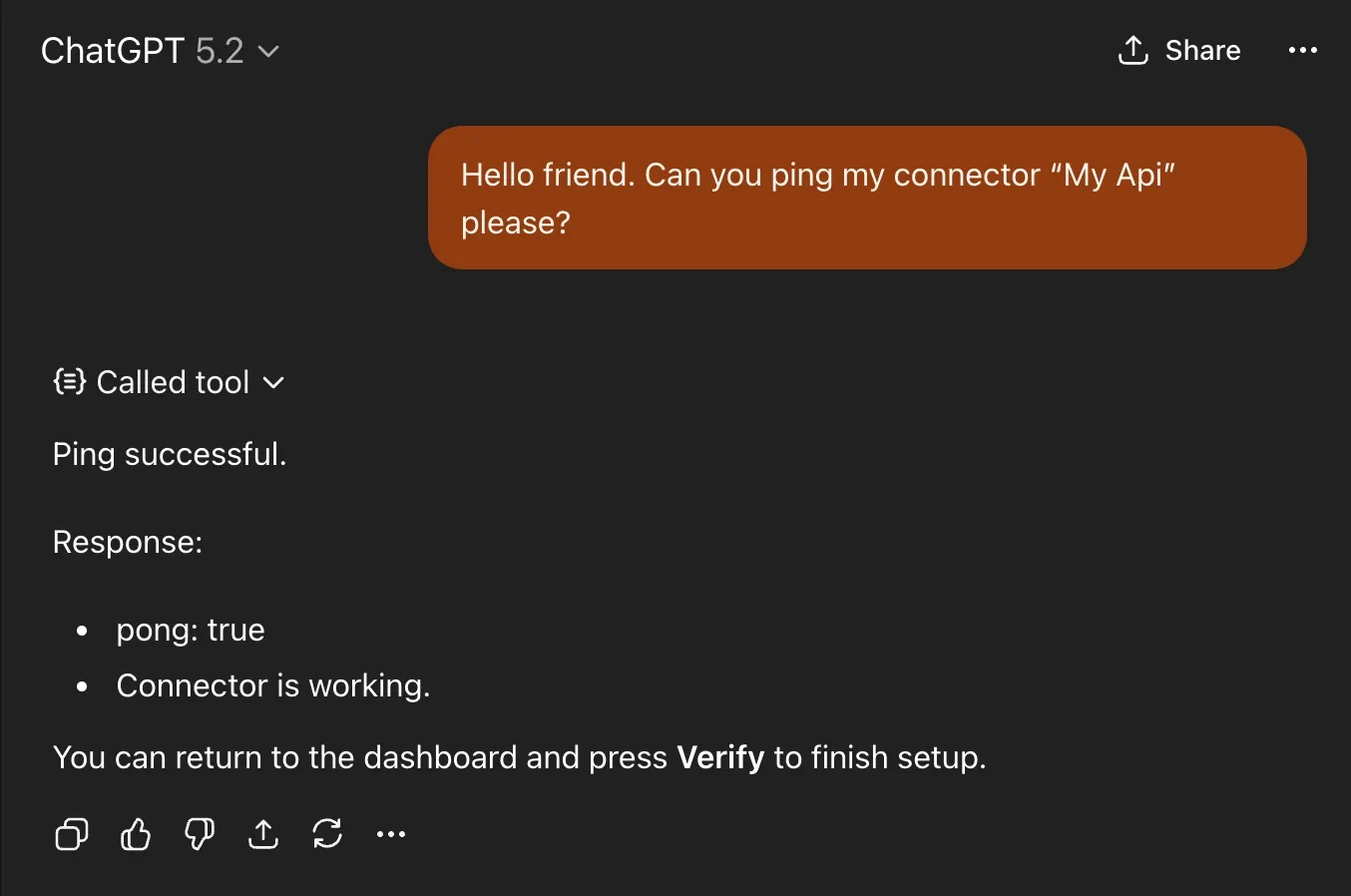Give the response a thumbs up

tap(136, 834)
